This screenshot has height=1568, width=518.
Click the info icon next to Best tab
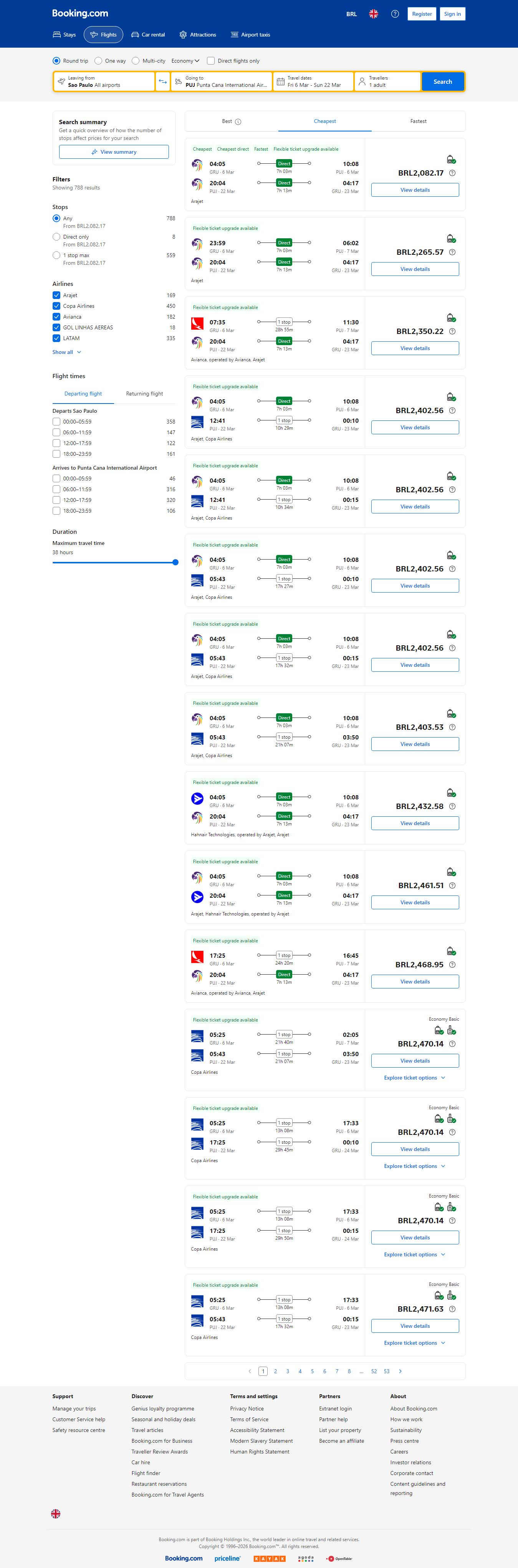click(x=238, y=122)
